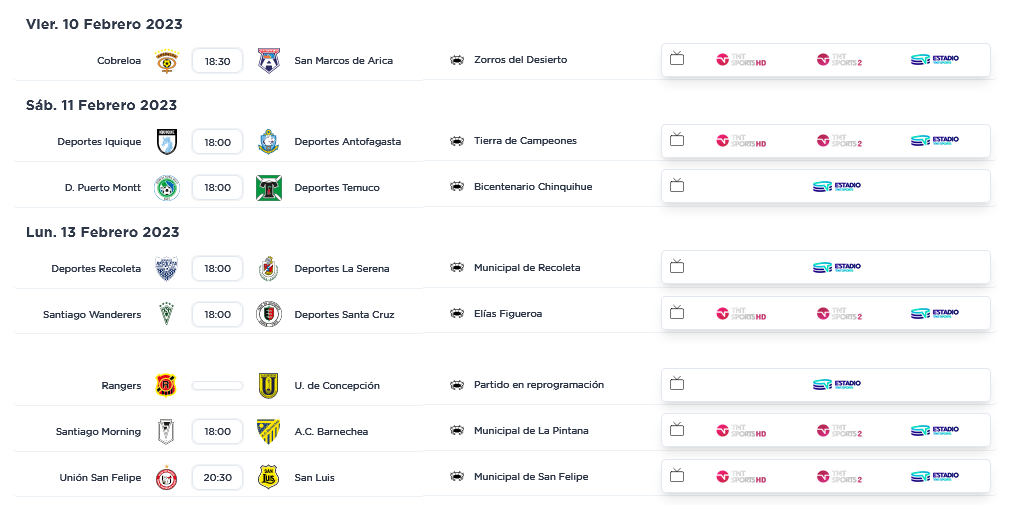Open the Santiago Wanderers team link
1018x505 pixels.
point(92,315)
